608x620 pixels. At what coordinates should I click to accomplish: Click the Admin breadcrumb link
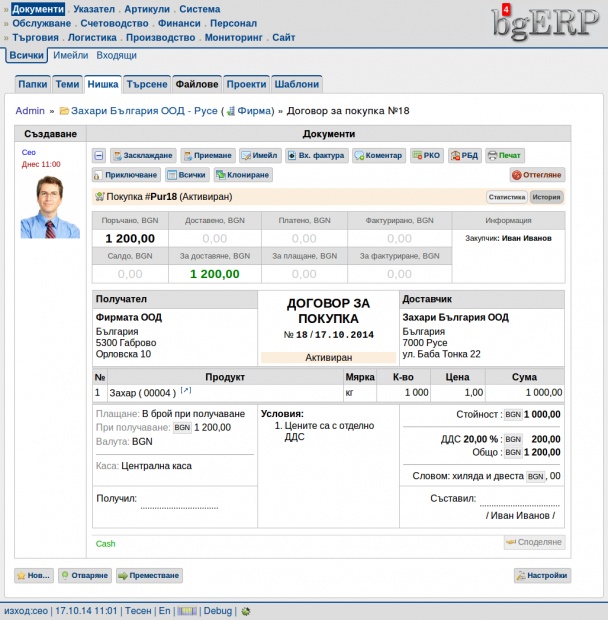[x=30, y=111]
